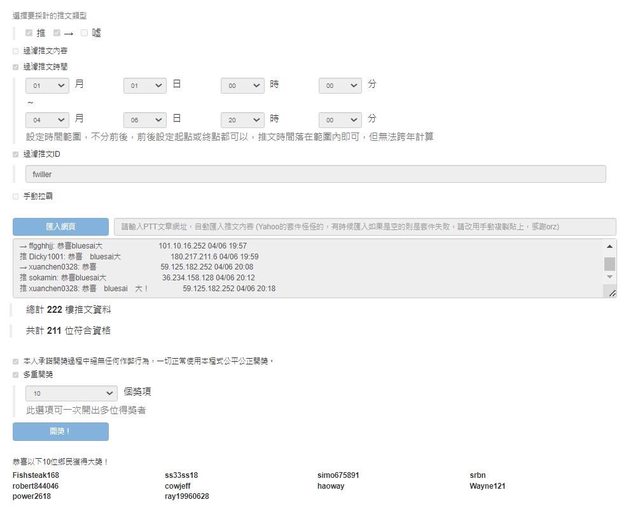Open the prize count dropdown showing 10
Viewport: 640px width, 511px height.
tap(75, 394)
